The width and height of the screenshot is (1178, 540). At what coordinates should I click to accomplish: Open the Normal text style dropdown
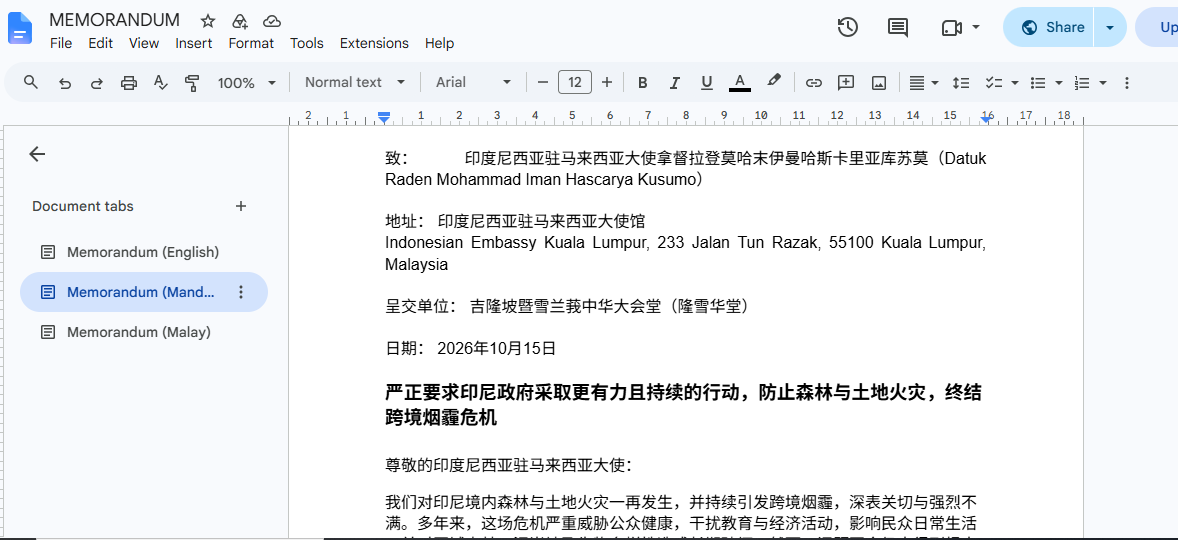coord(355,83)
